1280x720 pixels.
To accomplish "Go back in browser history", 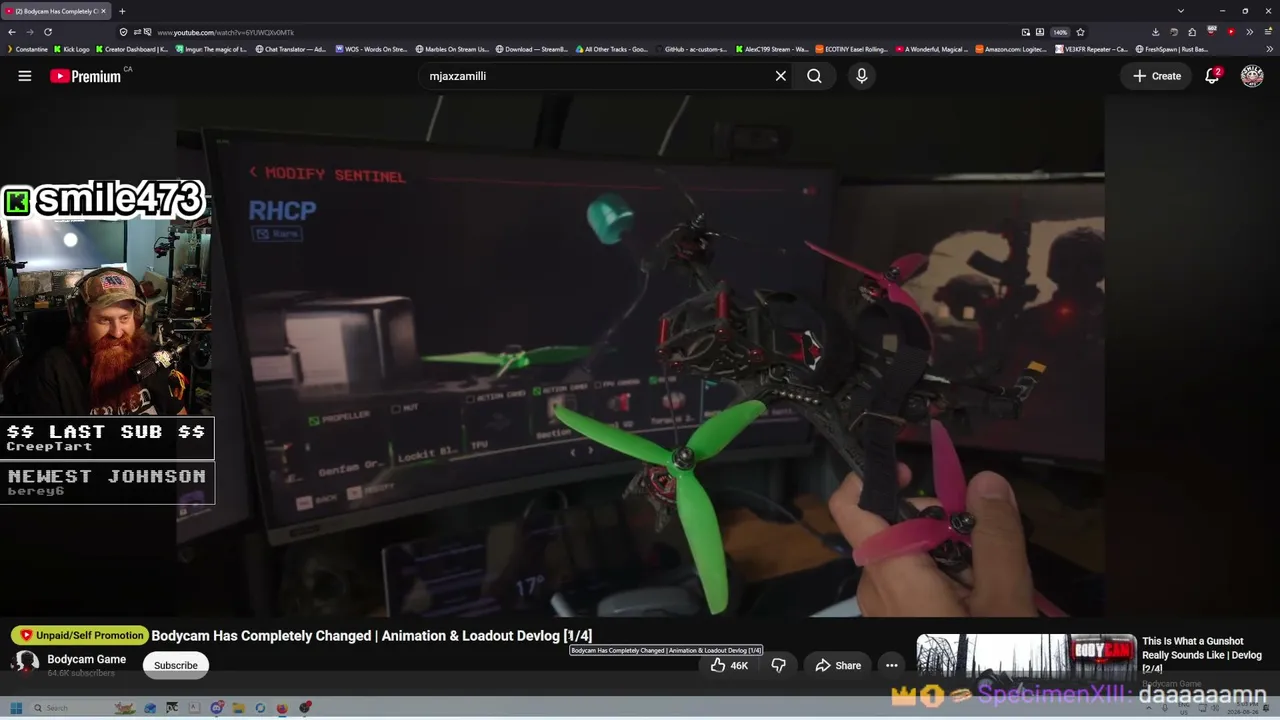I will coord(12,32).
